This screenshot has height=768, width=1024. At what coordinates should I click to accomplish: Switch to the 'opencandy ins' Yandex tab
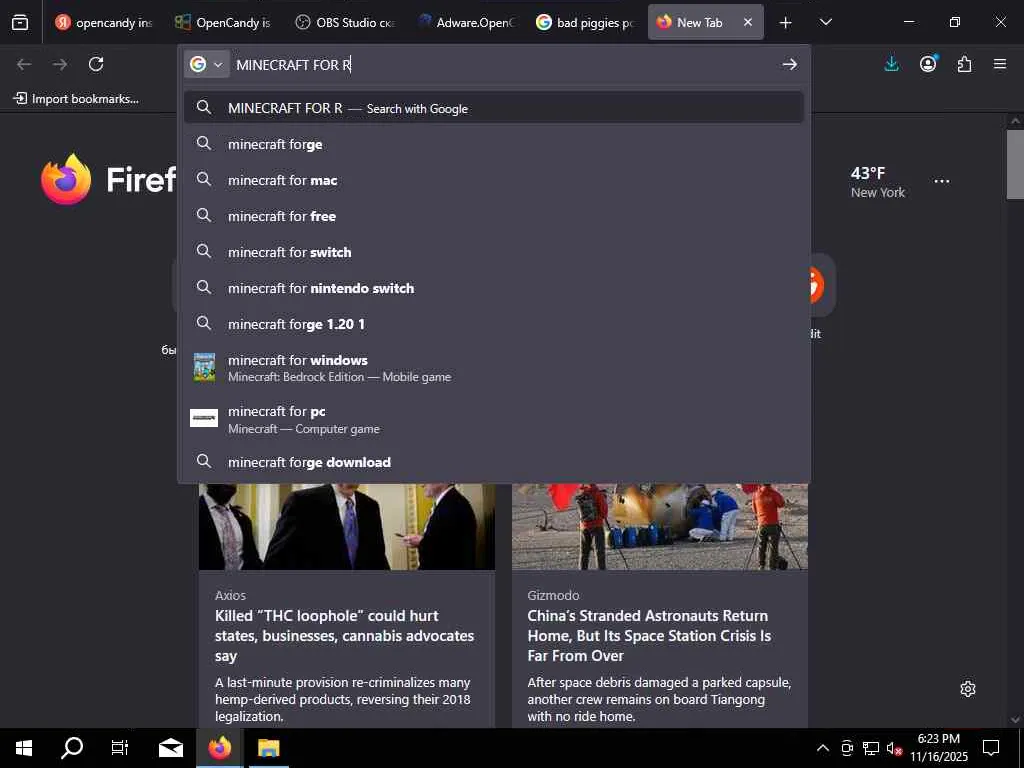103,22
